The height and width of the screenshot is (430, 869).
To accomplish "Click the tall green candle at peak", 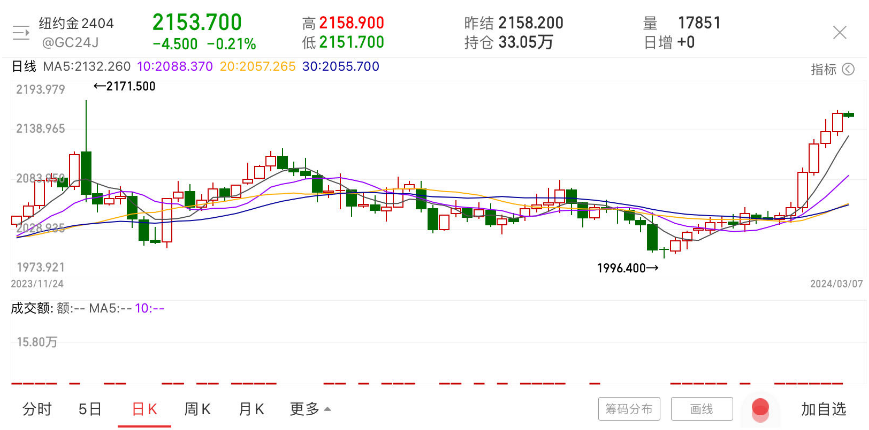I will coord(86,152).
